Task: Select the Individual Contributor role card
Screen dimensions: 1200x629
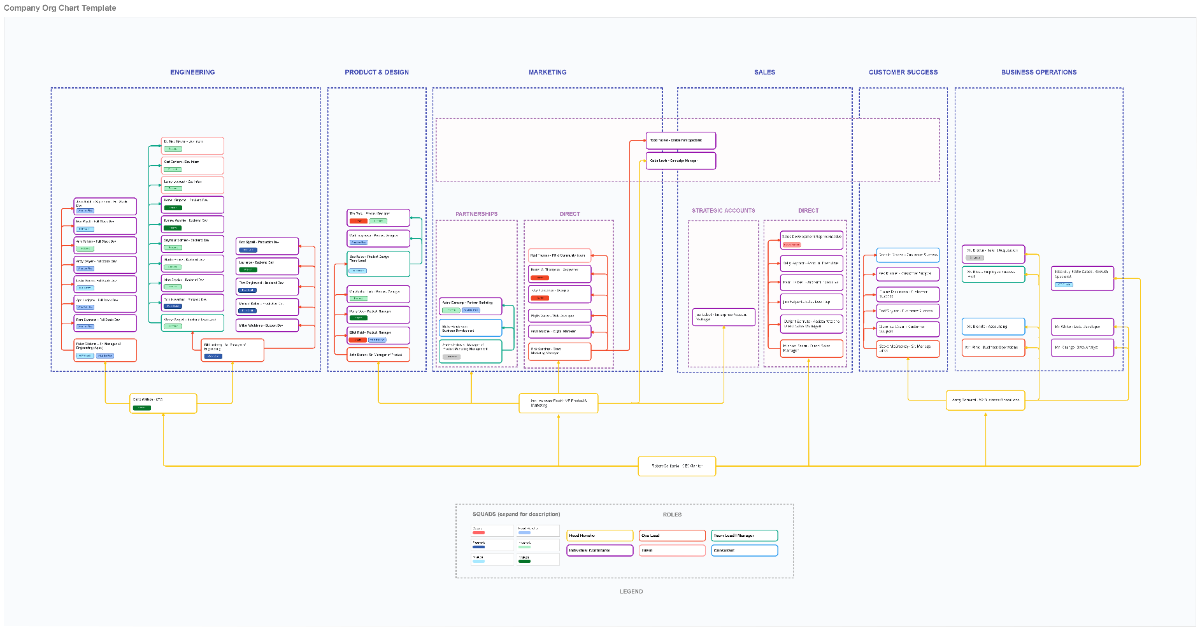Action: [600, 550]
